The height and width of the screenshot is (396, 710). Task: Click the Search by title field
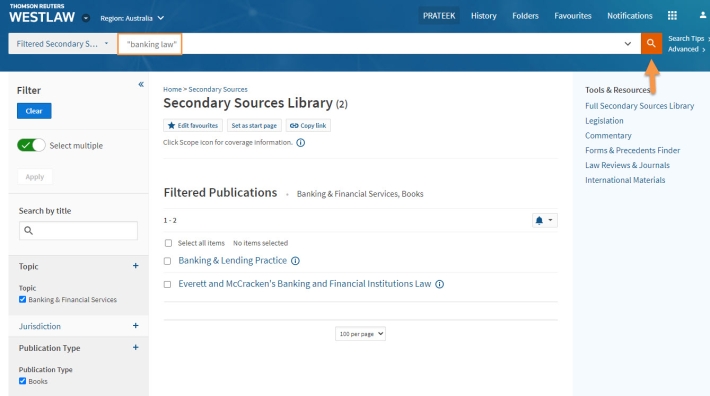[78, 230]
